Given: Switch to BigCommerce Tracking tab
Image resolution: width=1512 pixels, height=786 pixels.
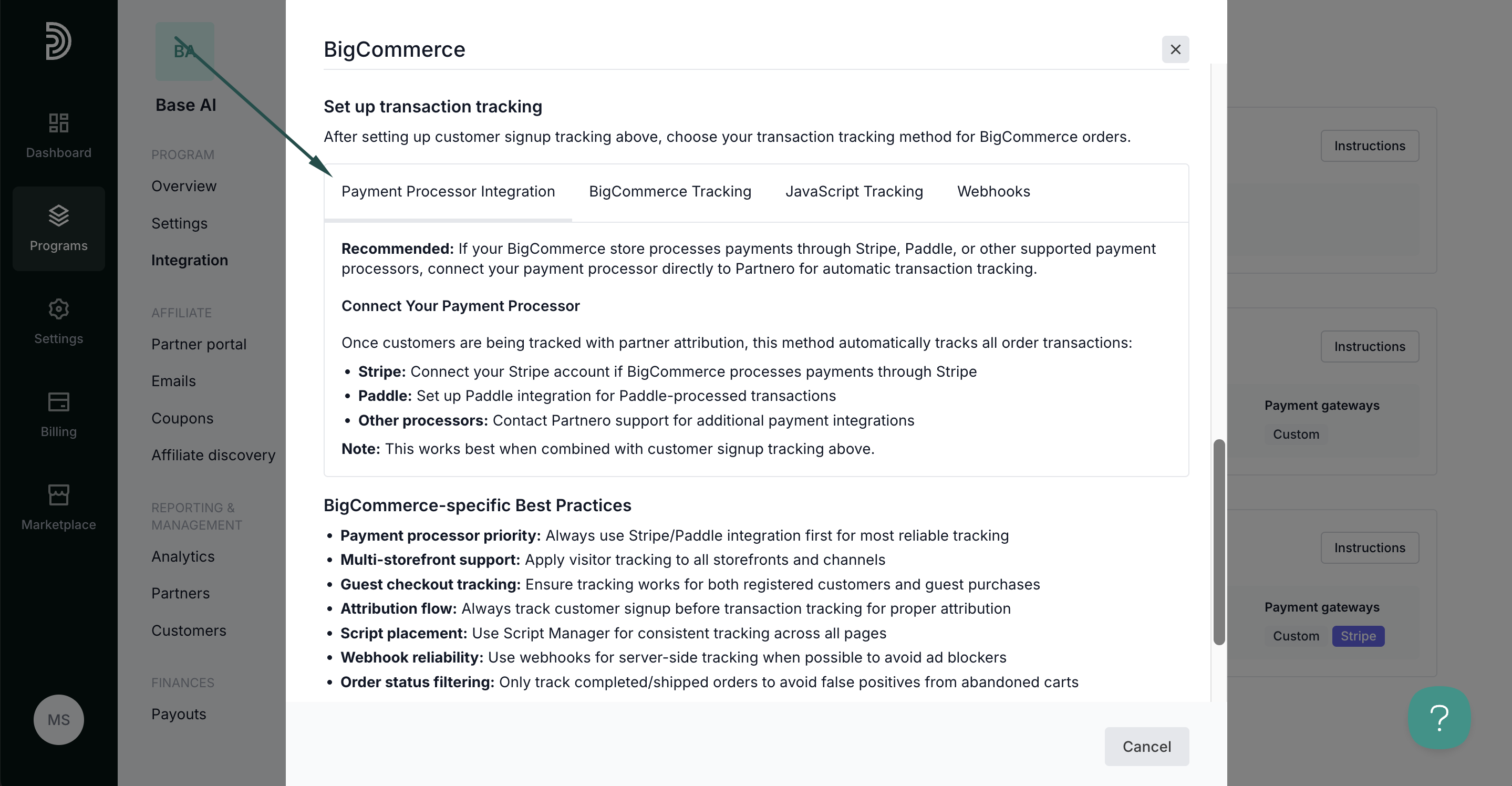Looking at the screenshot, I should coord(670,191).
